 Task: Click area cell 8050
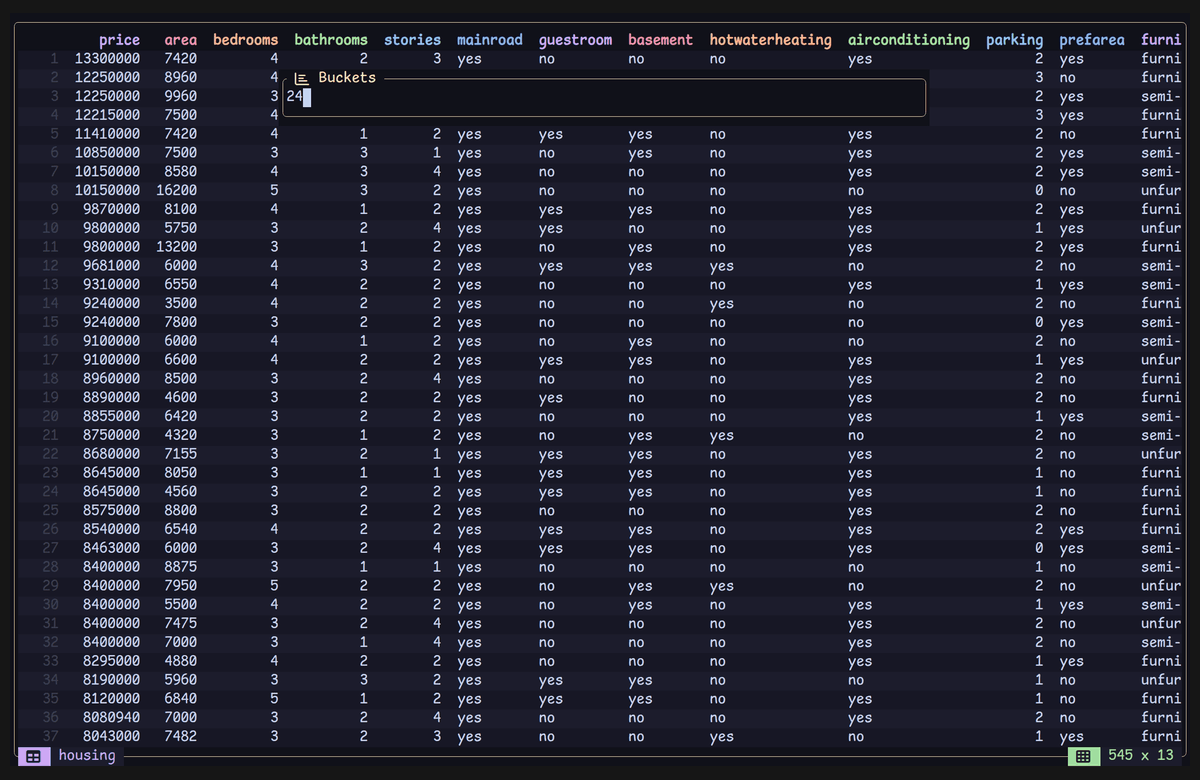[181, 473]
